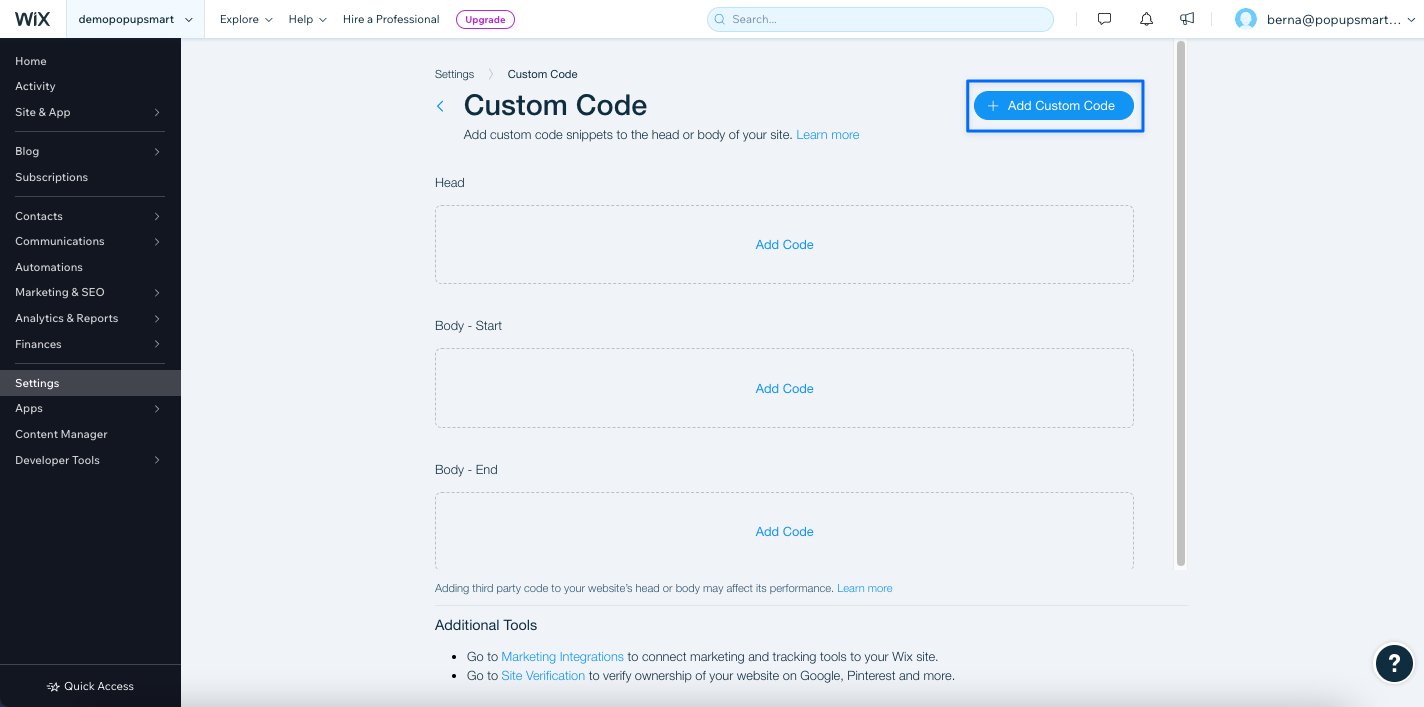Expand Communications submenu arrow
The width and height of the screenshot is (1424, 707).
[x=157, y=242]
